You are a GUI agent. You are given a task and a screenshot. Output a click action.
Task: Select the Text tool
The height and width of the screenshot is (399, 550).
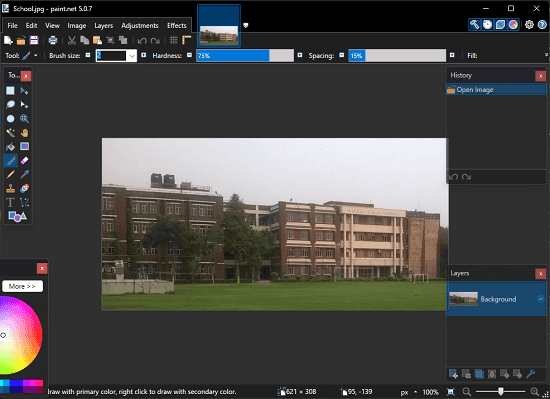[x=11, y=202]
